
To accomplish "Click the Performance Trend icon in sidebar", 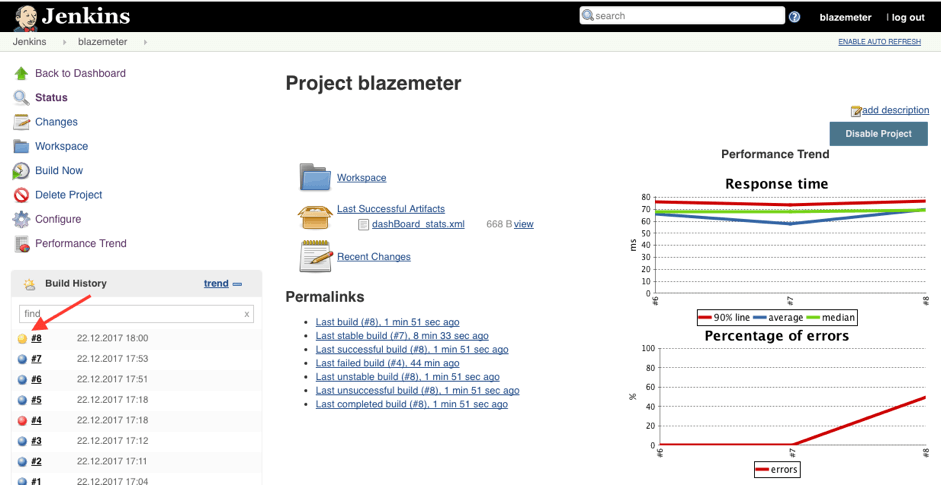I will coord(21,244).
